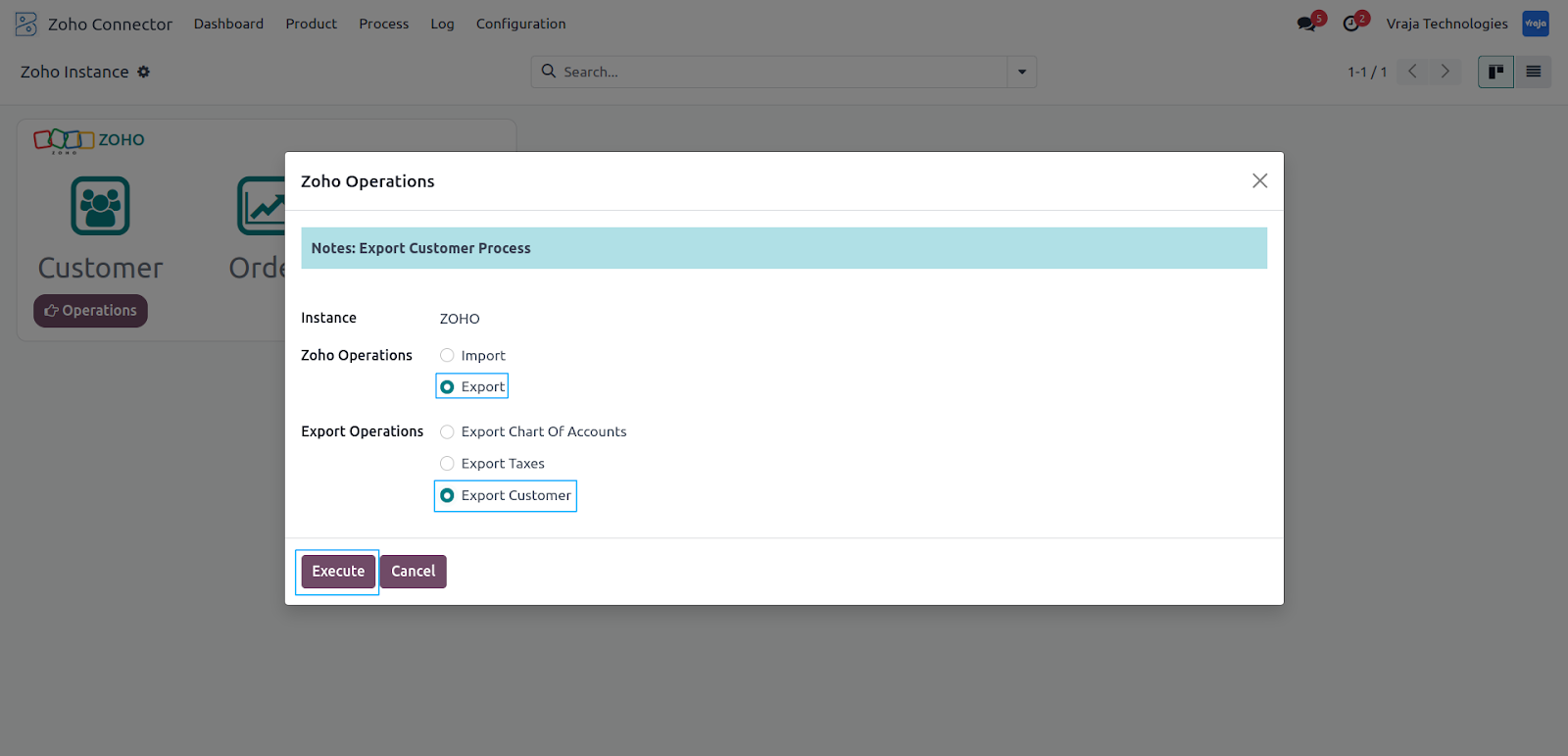
Task: Click the Customer Operations button
Action: 90,311
